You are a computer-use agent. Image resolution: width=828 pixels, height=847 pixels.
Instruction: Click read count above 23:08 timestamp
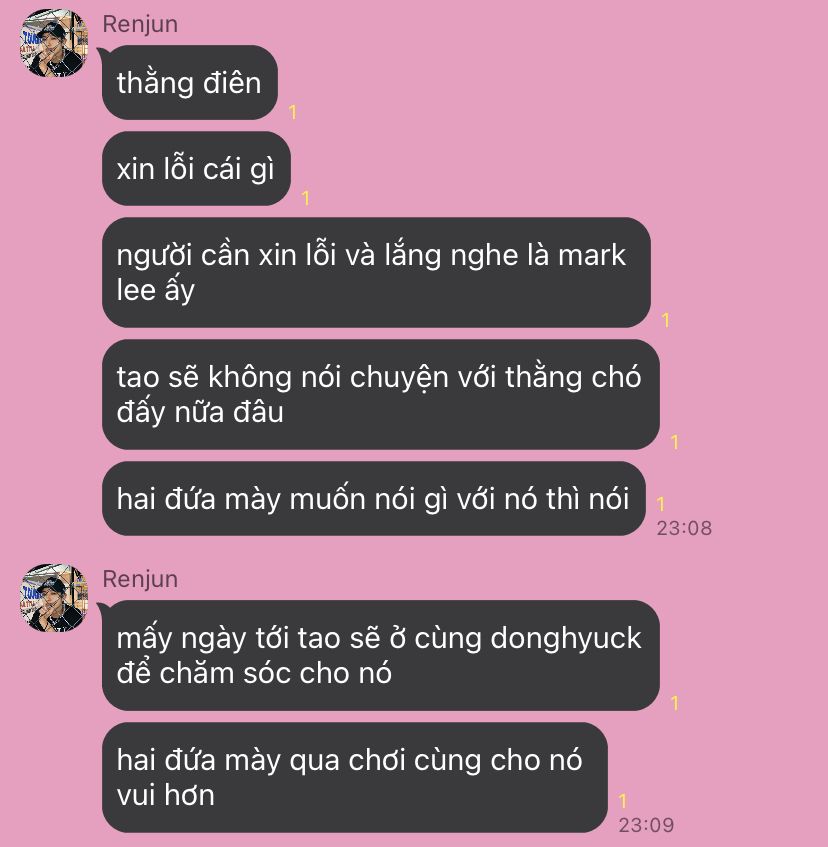coord(661,505)
